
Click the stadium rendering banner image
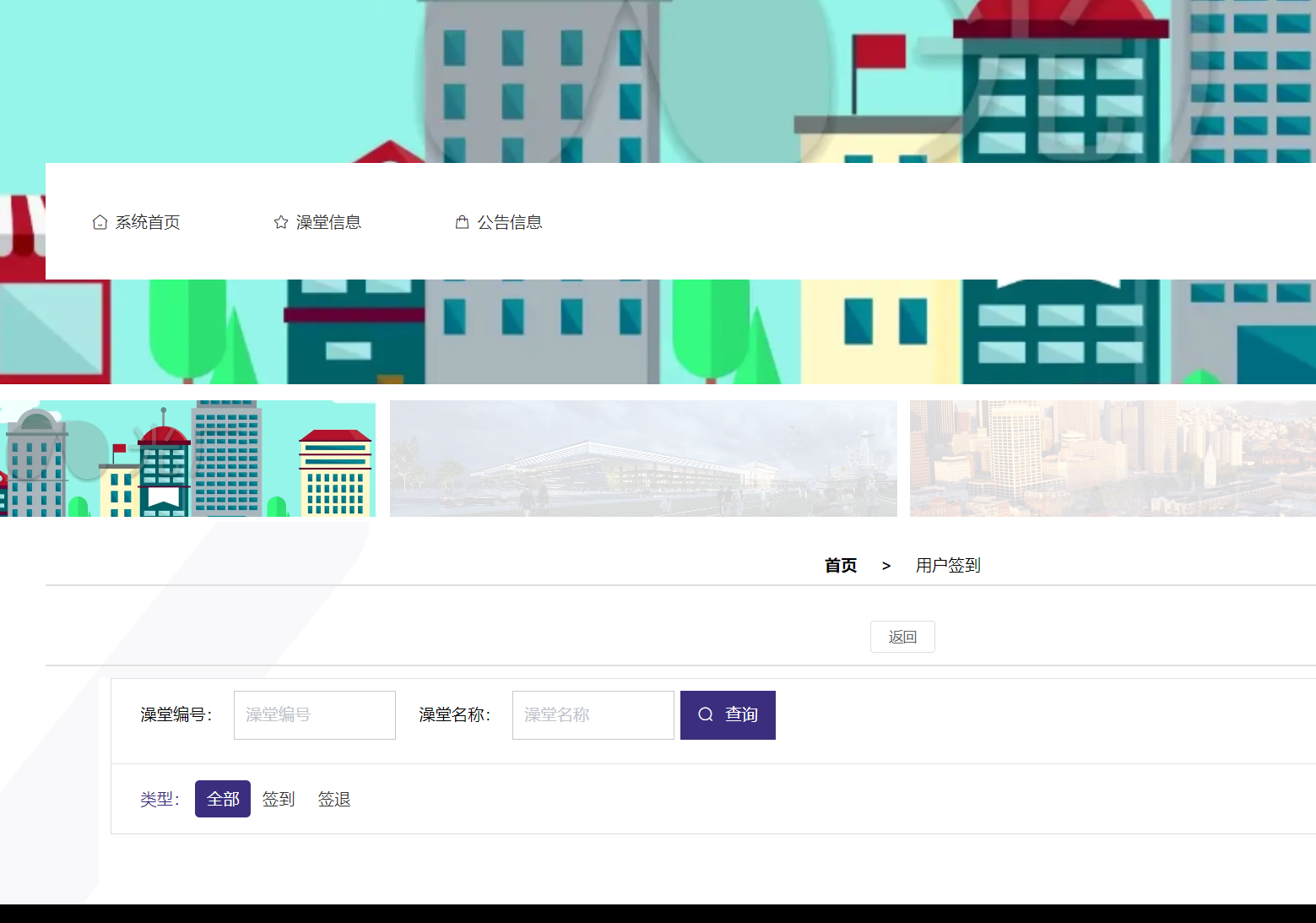point(643,458)
